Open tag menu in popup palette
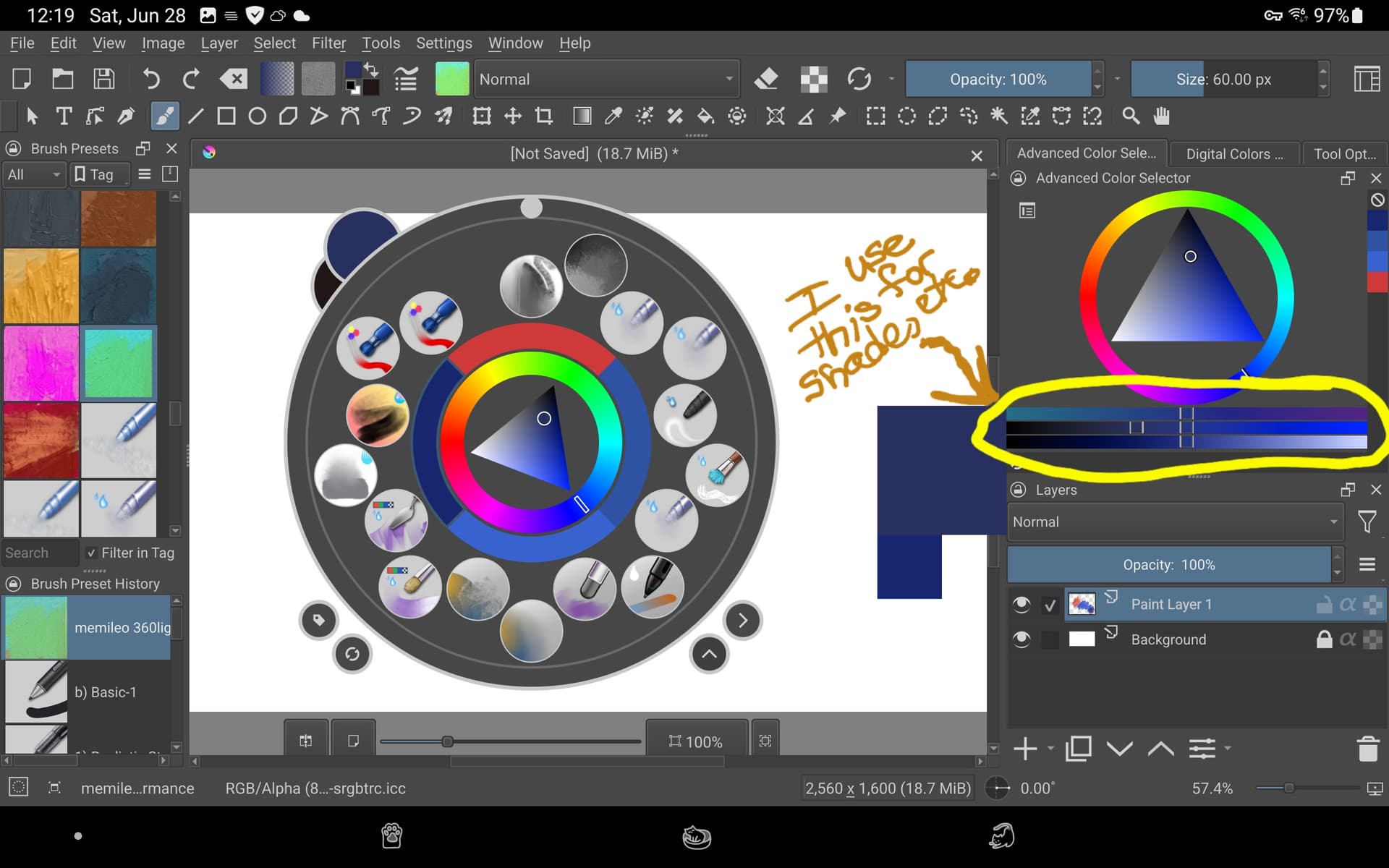Viewport: 1389px width, 868px height. (319, 620)
